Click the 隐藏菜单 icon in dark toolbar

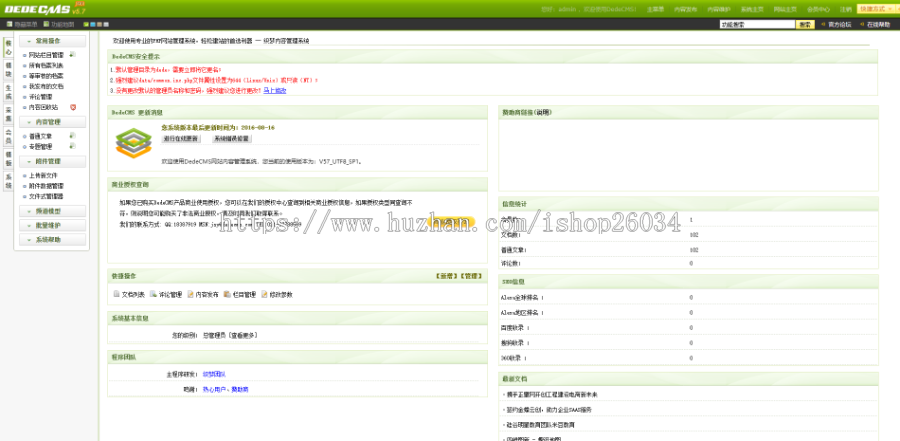pos(9,24)
